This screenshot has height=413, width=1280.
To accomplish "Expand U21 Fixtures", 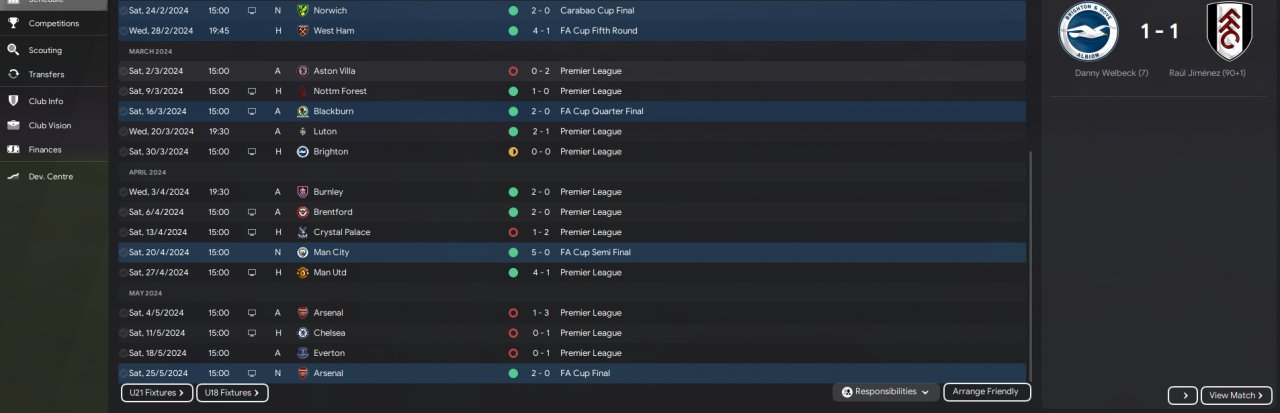I will pyautogui.click(x=157, y=393).
